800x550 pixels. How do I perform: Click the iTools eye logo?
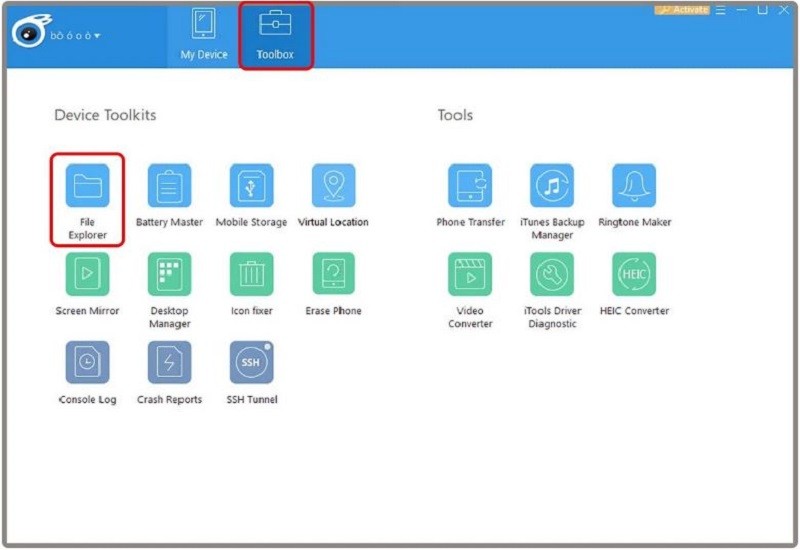(x=30, y=32)
